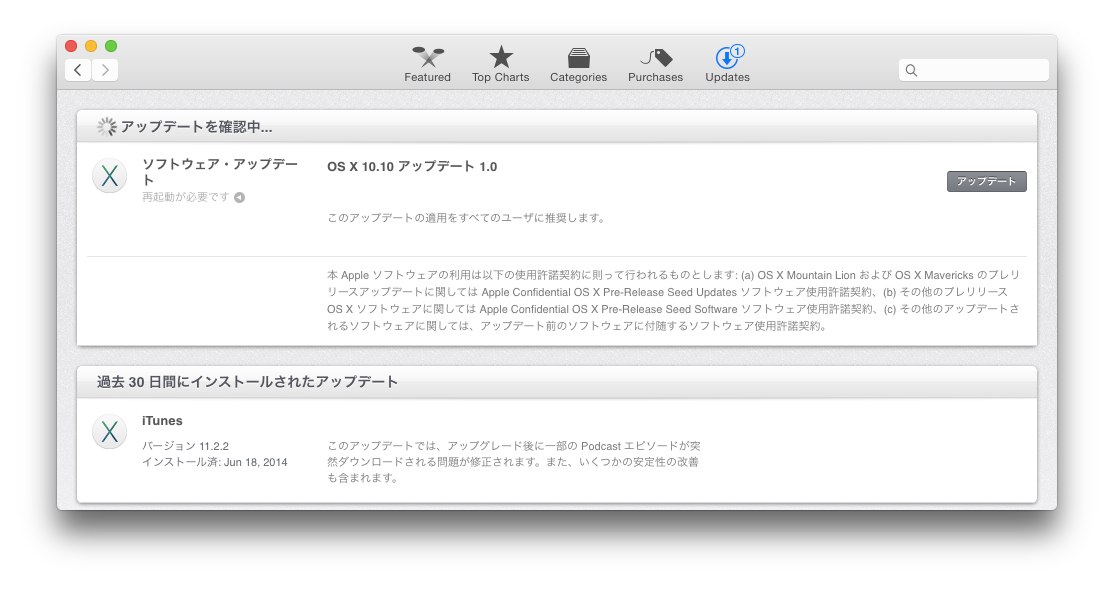Click the forward navigation arrow
1114x589 pixels.
(105, 70)
